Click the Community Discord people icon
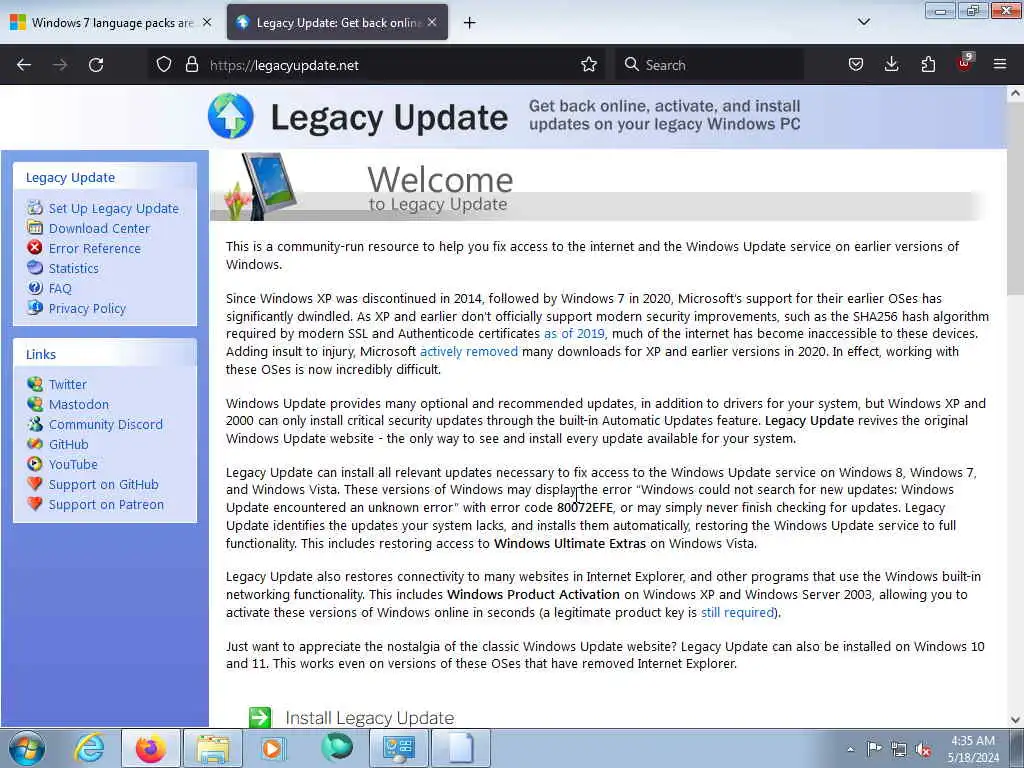 [x=35, y=424]
